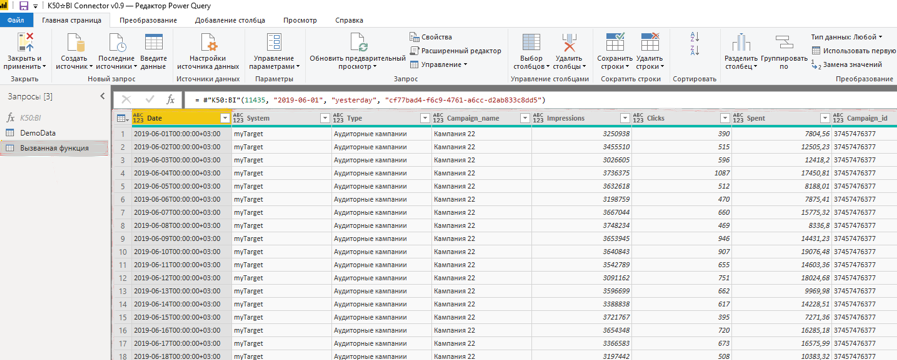Select row 1 Spent value 7804,56
This screenshot has height=360, width=897.
coord(781,133)
